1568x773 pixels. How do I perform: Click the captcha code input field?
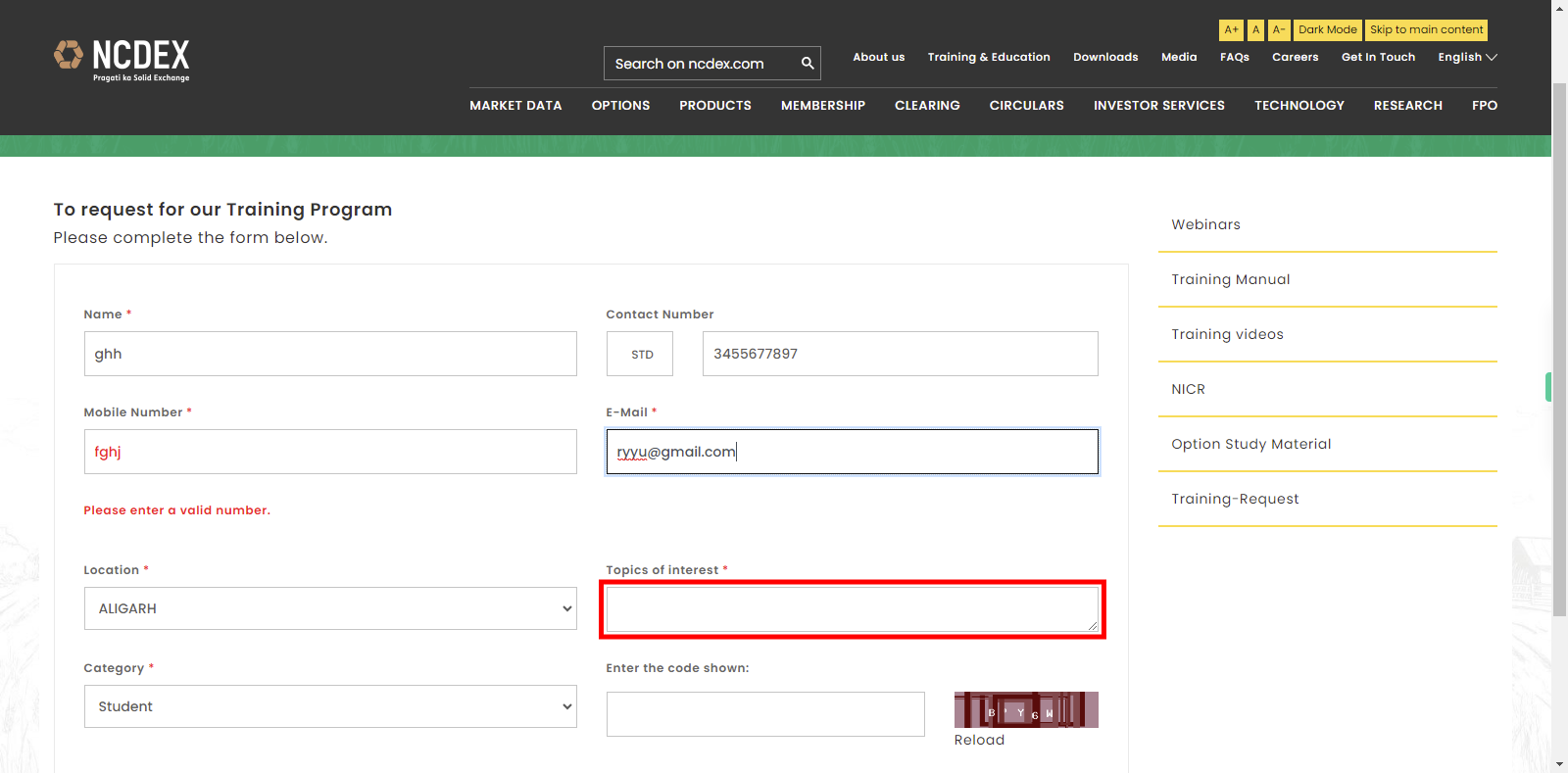coord(765,714)
